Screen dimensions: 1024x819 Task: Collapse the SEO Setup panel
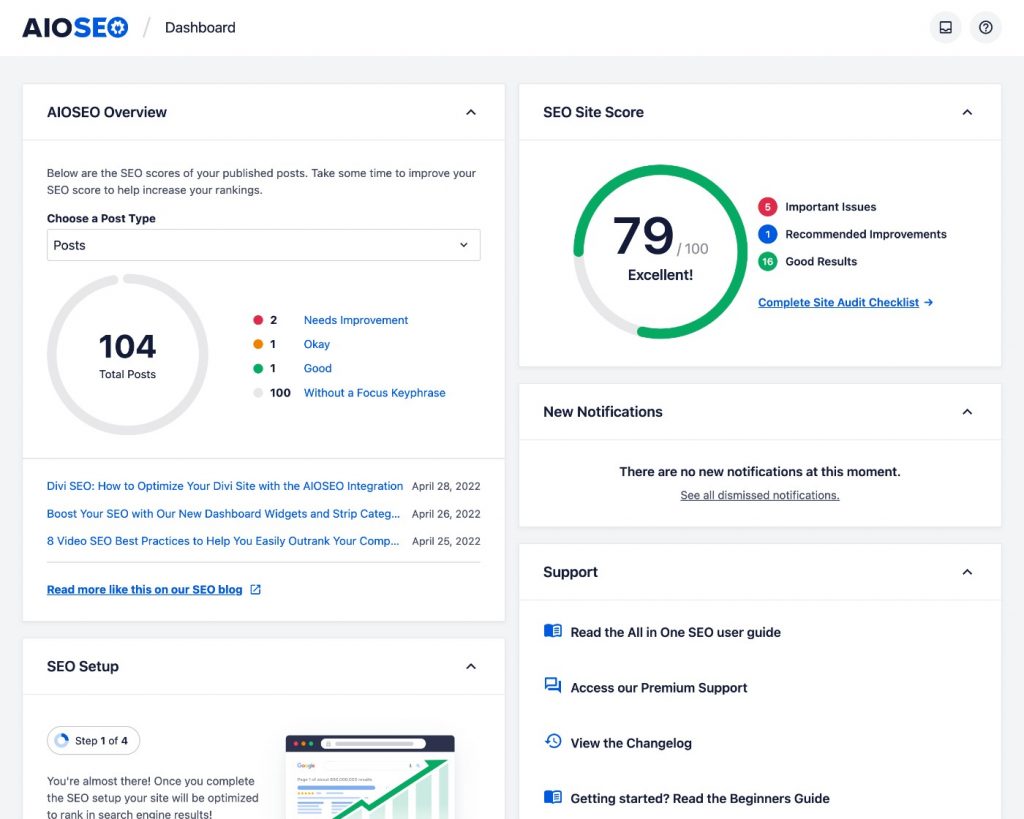[x=471, y=666]
